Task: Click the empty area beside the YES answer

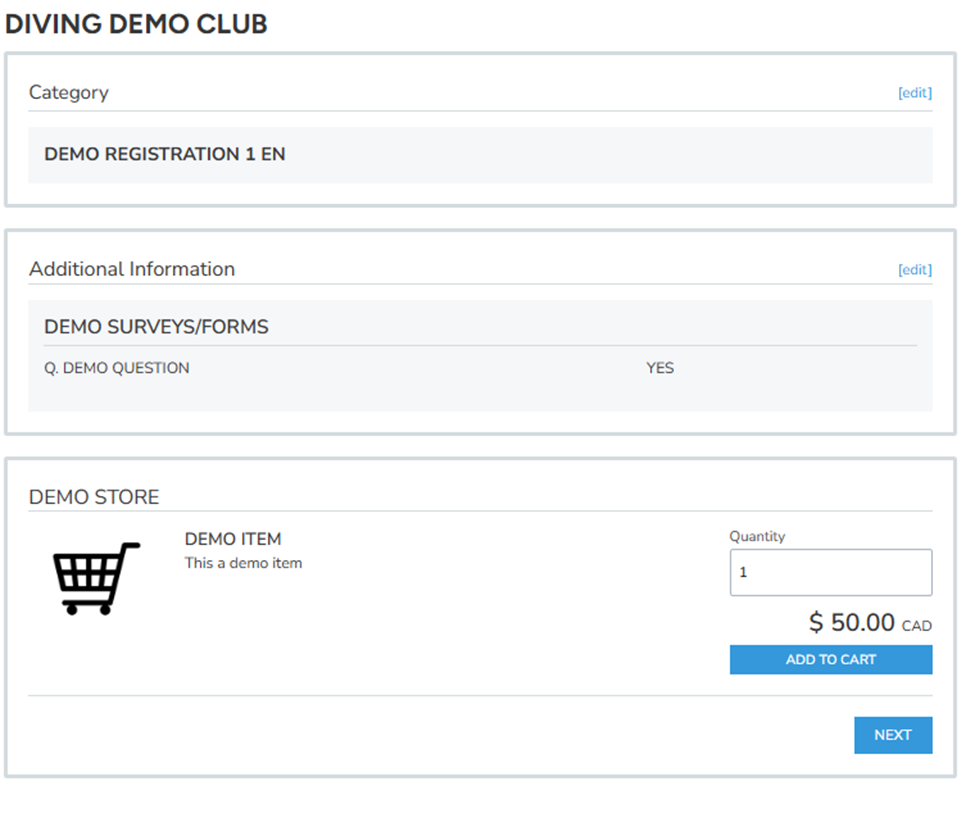Action: click(x=800, y=368)
